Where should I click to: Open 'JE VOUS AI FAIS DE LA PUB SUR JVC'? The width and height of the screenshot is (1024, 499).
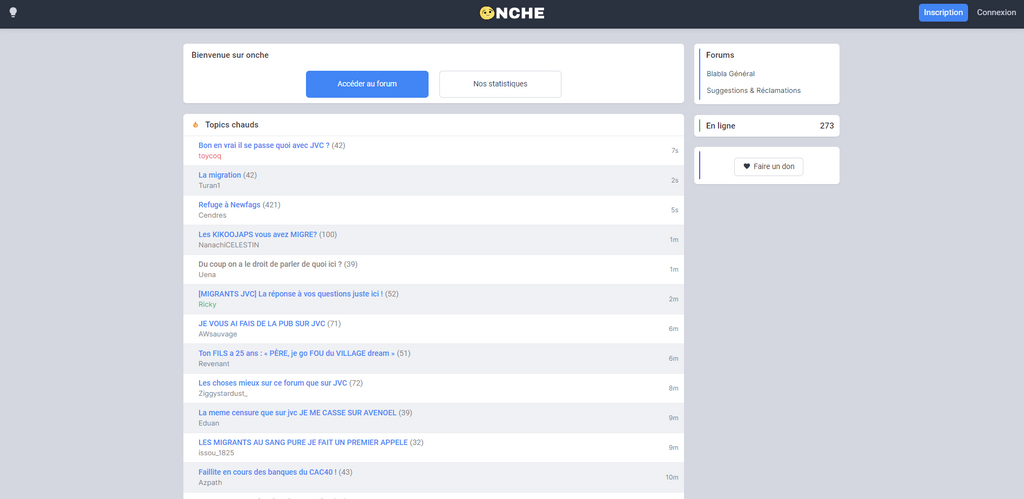262,323
